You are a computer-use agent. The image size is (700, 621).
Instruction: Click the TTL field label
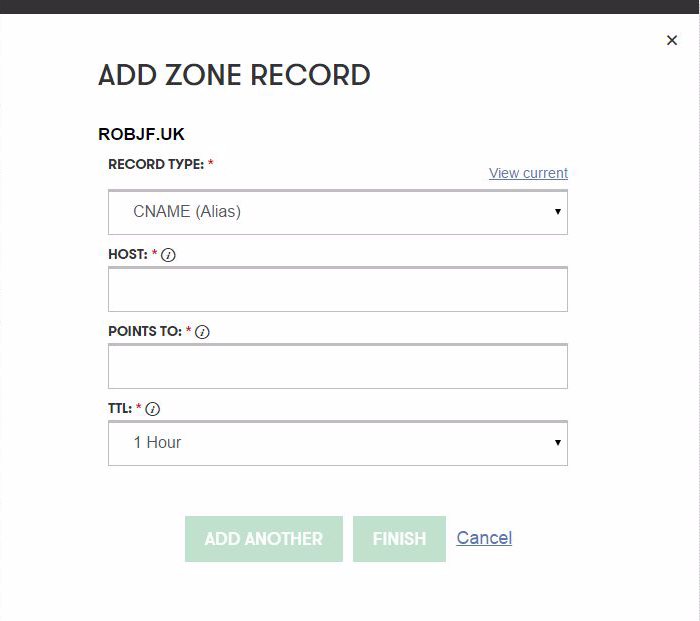119,409
